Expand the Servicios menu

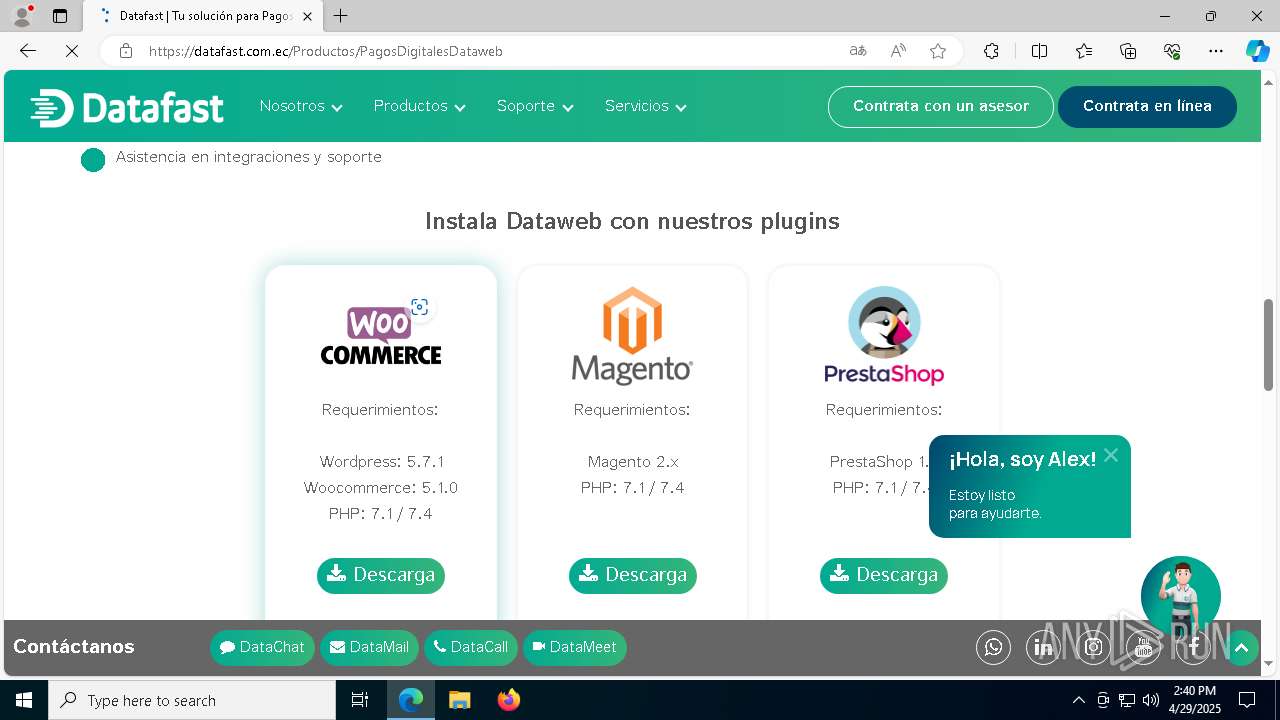646,106
